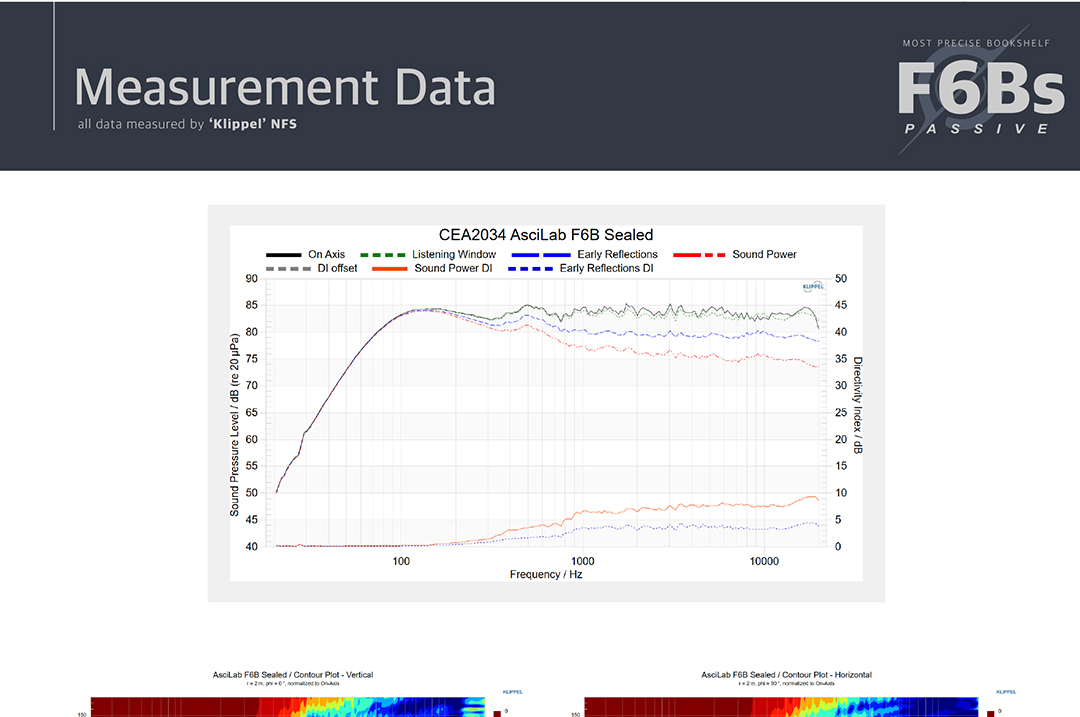Click the red dash-dot Sound Power legend line
Image resolution: width=1080 pixels, height=717 pixels.
[698, 255]
